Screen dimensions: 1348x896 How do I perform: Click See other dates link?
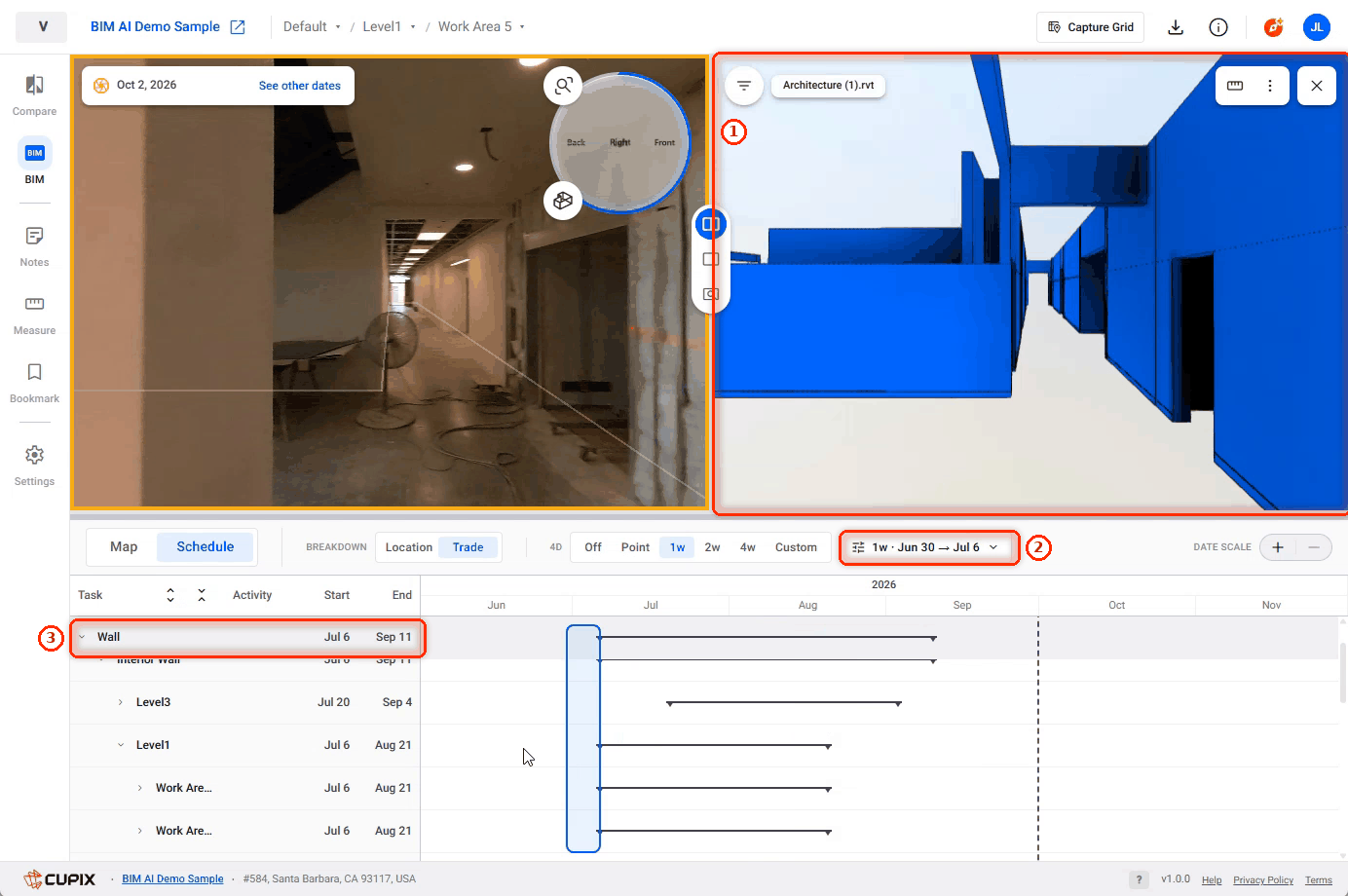tap(300, 86)
